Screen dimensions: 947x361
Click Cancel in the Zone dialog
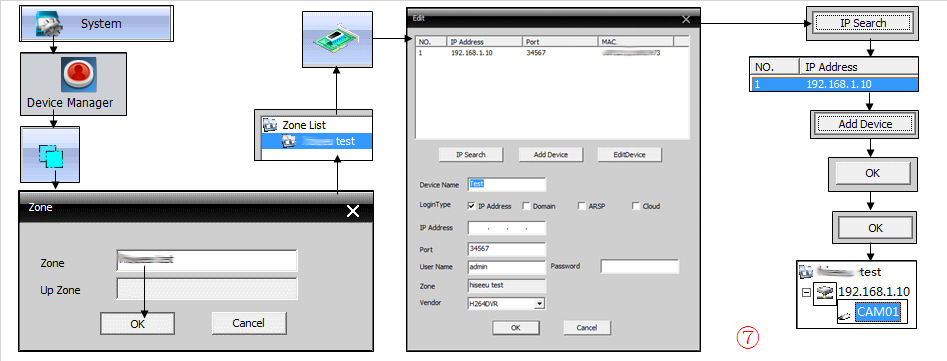[249, 323]
